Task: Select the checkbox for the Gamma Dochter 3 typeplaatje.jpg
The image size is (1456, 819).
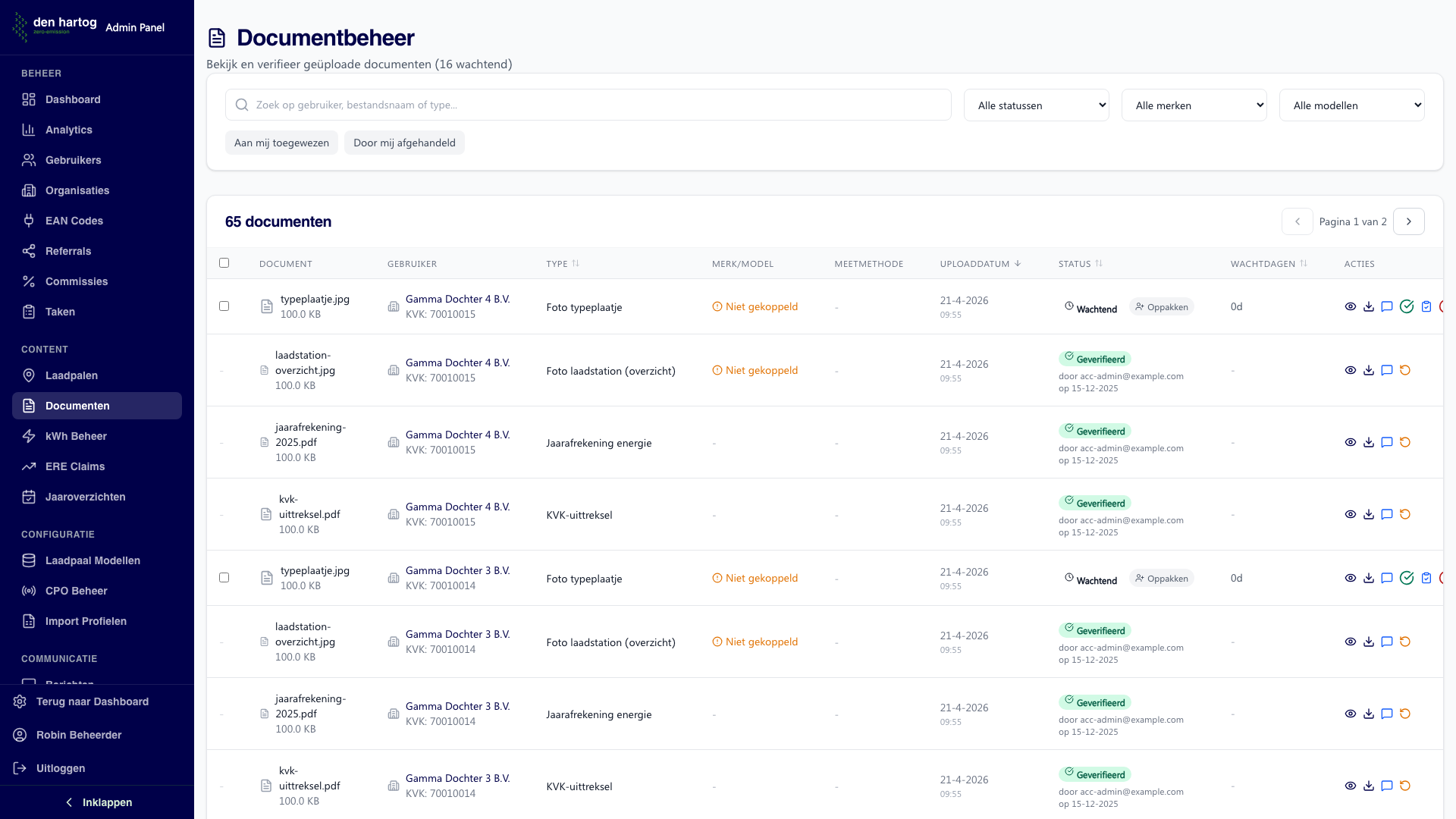Action: click(x=224, y=578)
